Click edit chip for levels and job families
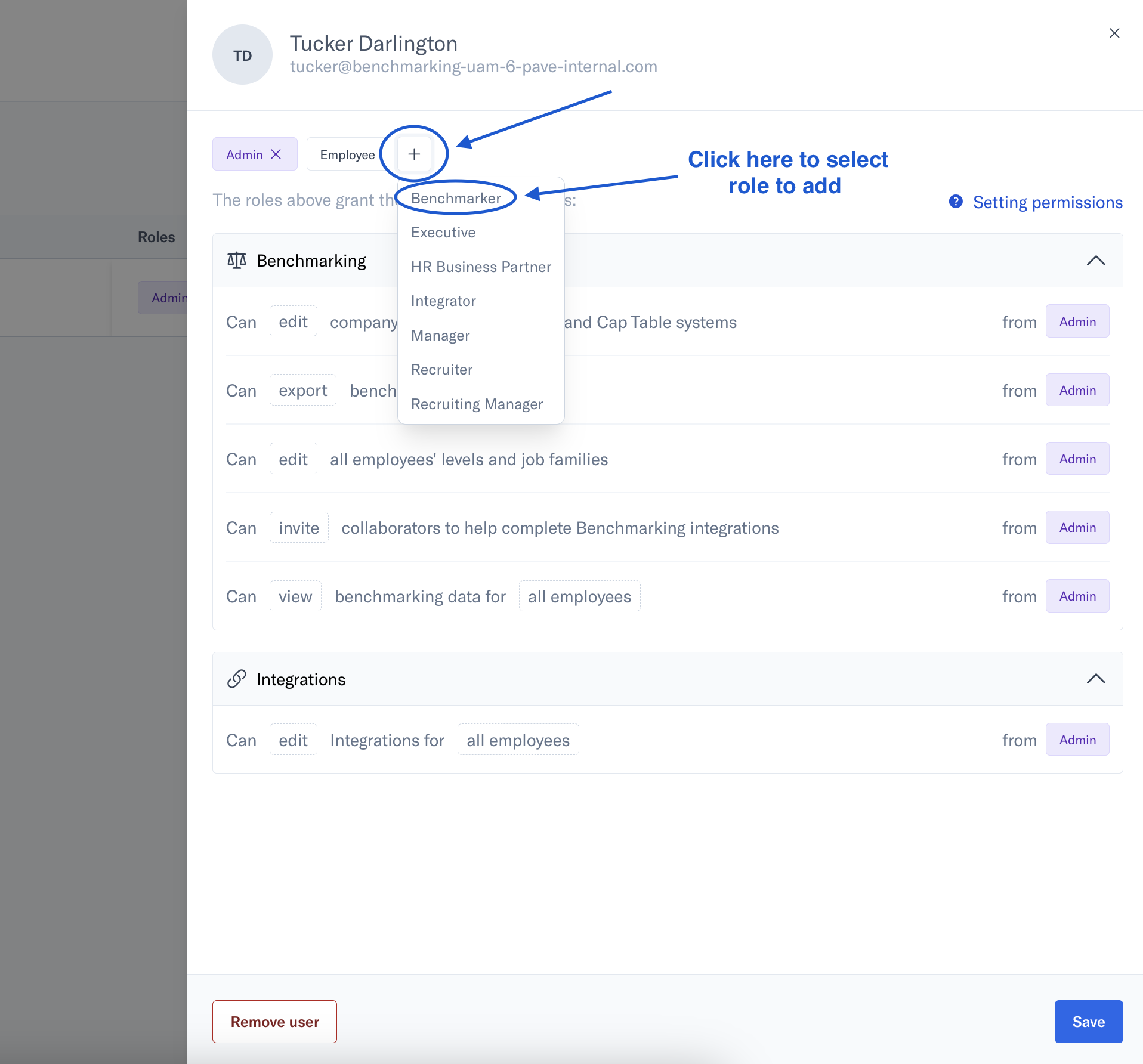 click(293, 459)
